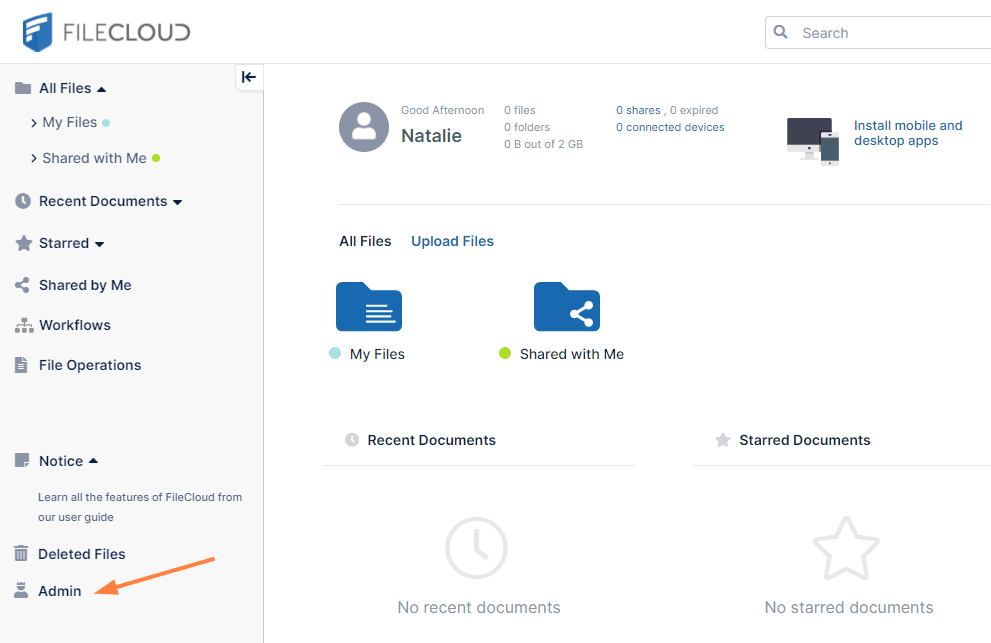The height and width of the screenshot is (643, 991).
Task: Open Workflows in the sidebar
Action: pos(74,325)
